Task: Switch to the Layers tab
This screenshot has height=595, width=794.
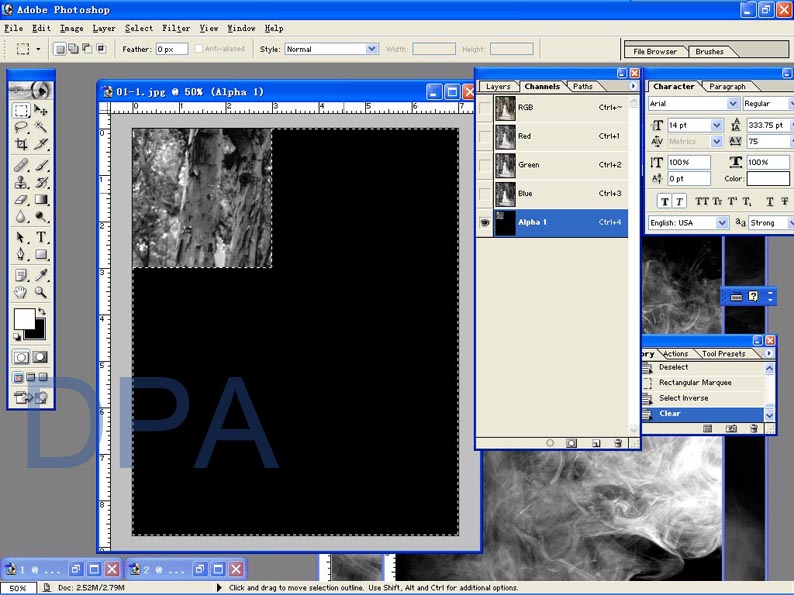Action: point(498,87)
